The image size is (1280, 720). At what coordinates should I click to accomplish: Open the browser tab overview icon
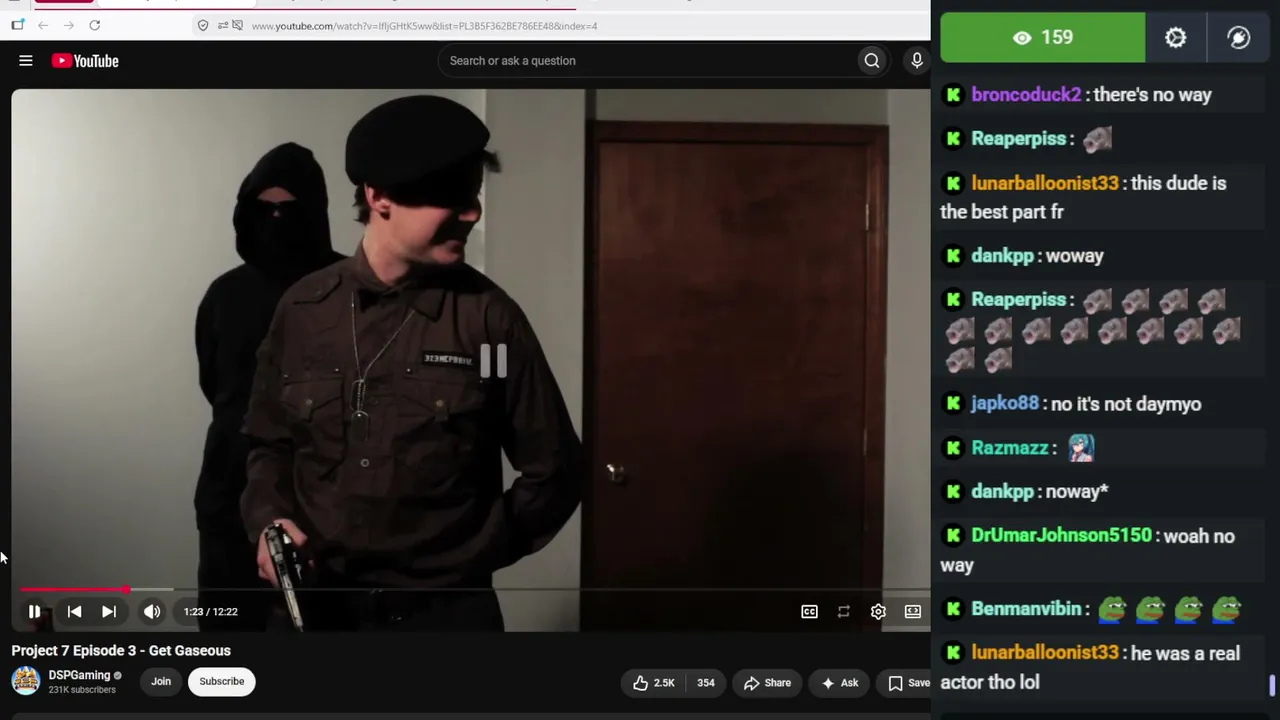click(x=17, y=25)
